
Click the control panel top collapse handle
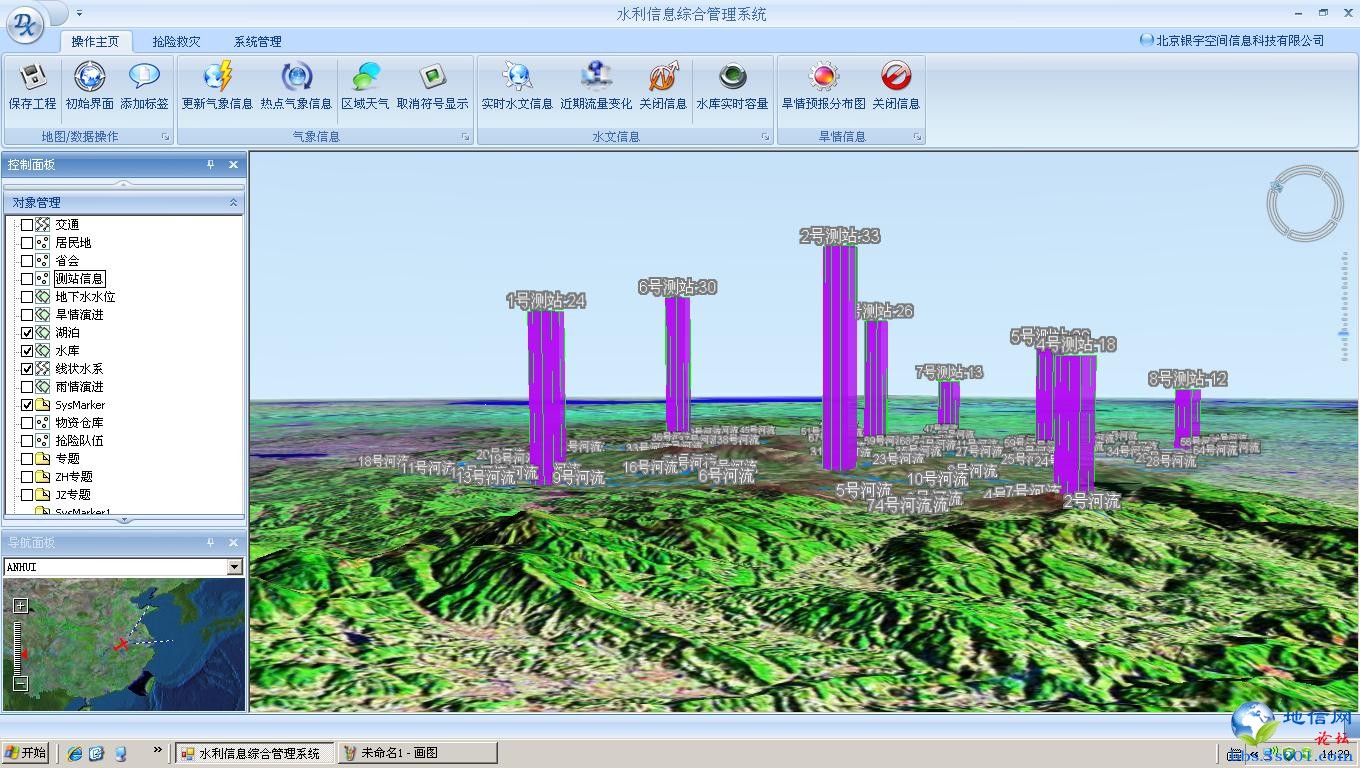pos(124,184)
